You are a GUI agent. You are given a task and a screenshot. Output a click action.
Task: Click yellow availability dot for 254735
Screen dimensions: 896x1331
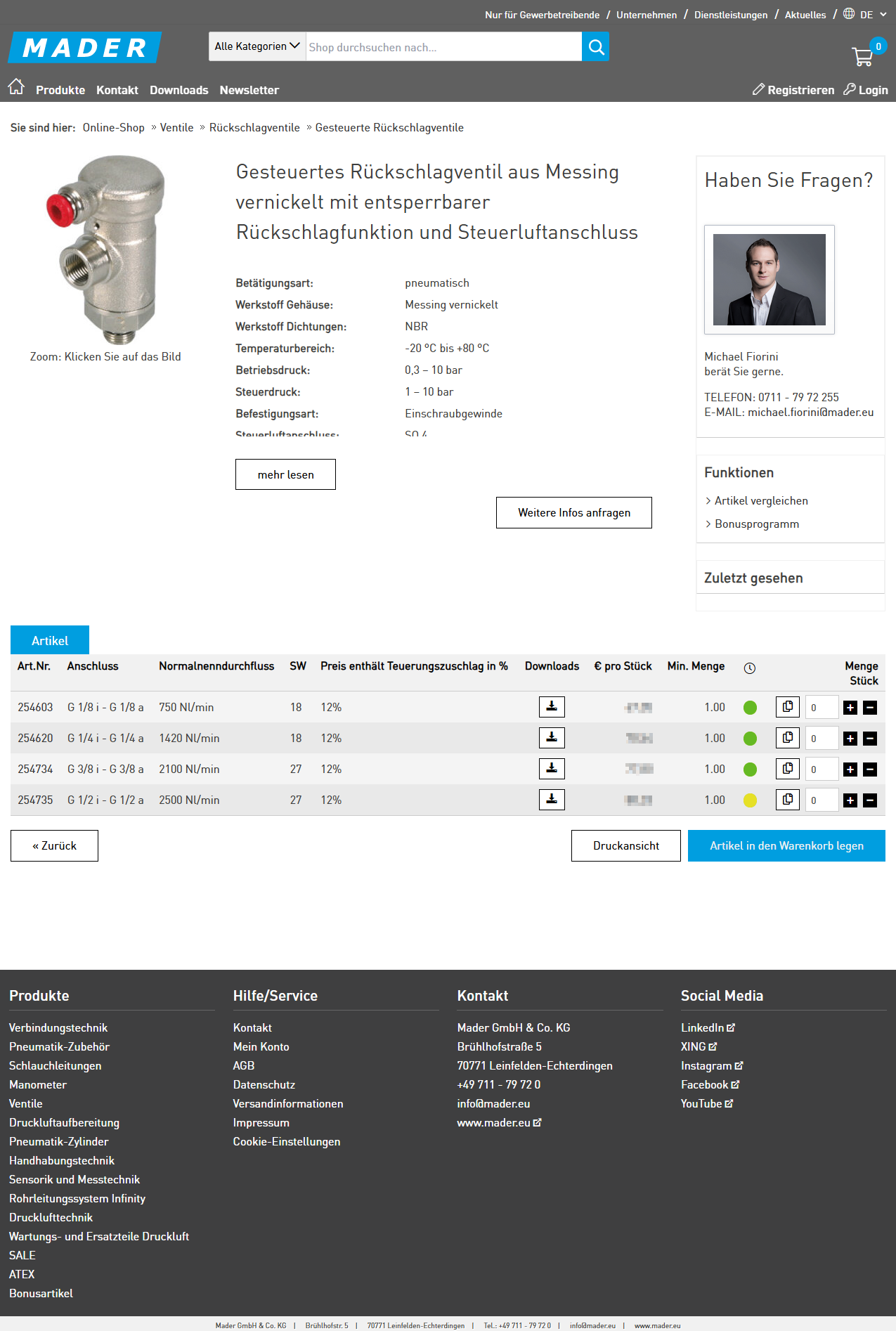(x=750, y=800)
